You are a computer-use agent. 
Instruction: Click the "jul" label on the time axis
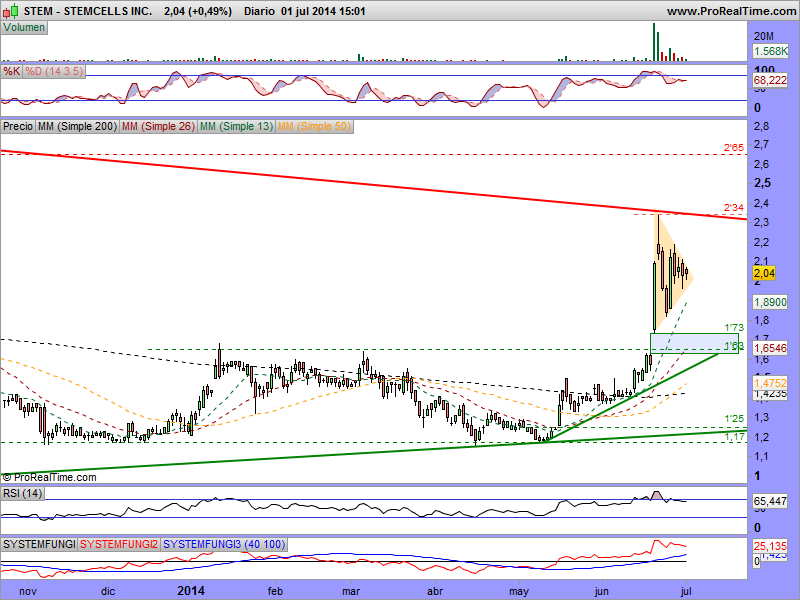pyautogui.click(x=686, y=591)
